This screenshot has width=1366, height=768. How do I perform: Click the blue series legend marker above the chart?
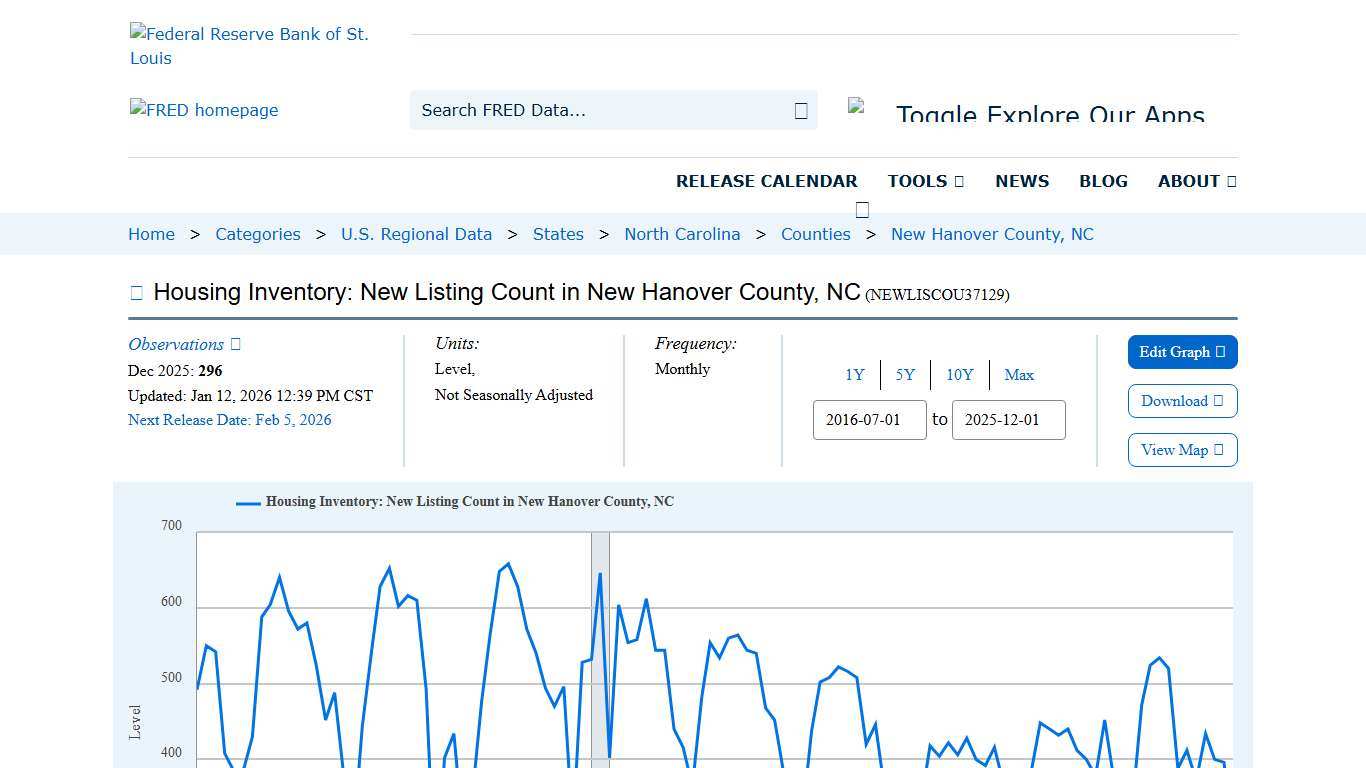point(246,502)
